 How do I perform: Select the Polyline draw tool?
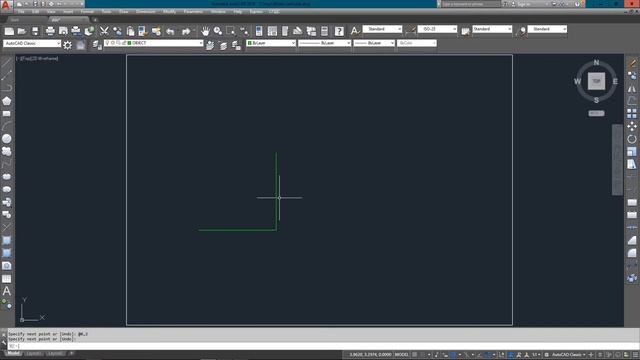[x=7, y=88]
